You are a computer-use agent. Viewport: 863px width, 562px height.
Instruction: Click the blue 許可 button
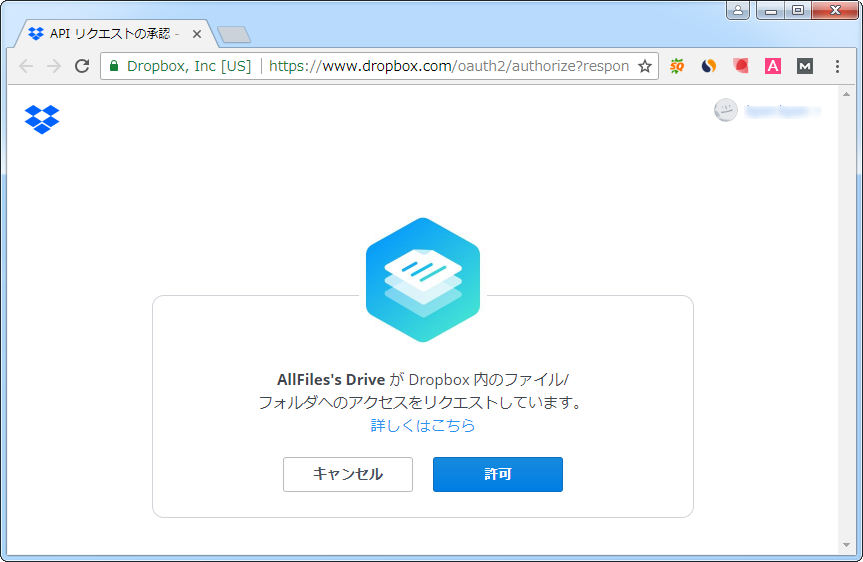[x=498, y=474]
